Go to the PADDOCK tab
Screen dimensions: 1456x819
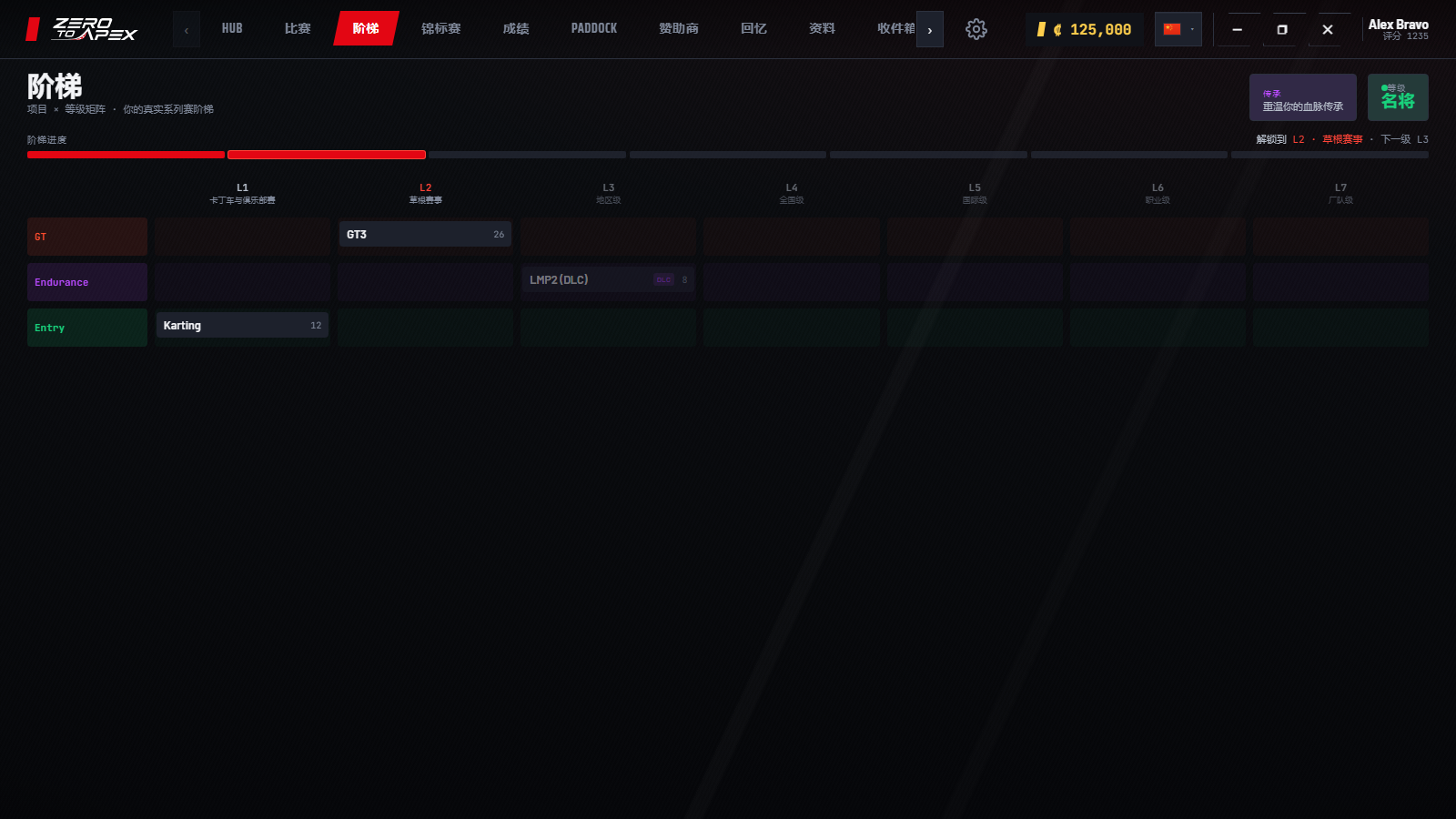click(x=593, y=29)
